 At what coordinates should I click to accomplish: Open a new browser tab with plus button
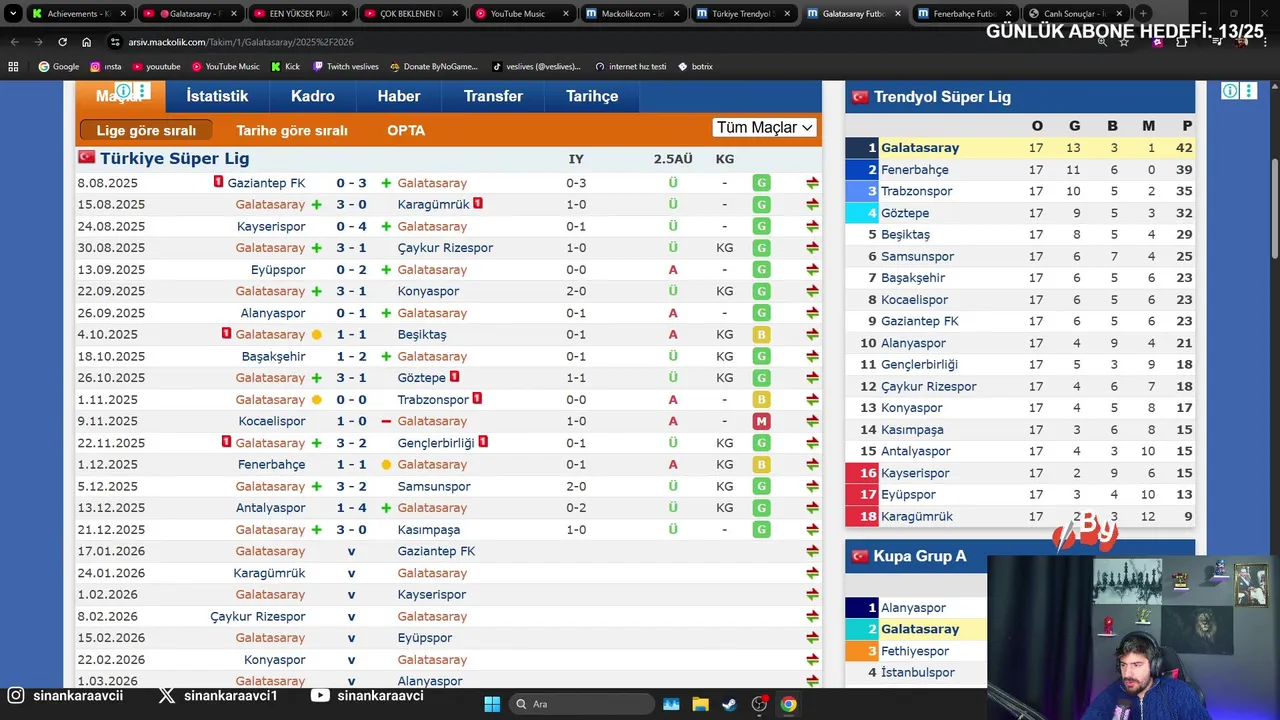tap(1143, 14)
